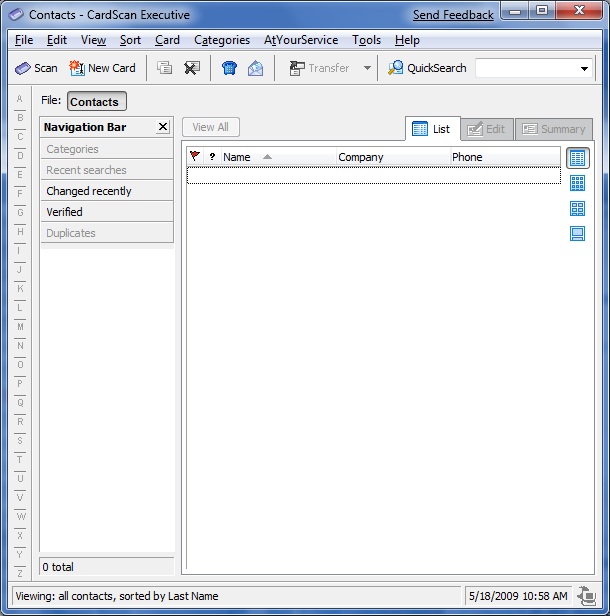Click the red flag column header
The width and height of the screenshot is (610, 616).
tap(195, 156)
